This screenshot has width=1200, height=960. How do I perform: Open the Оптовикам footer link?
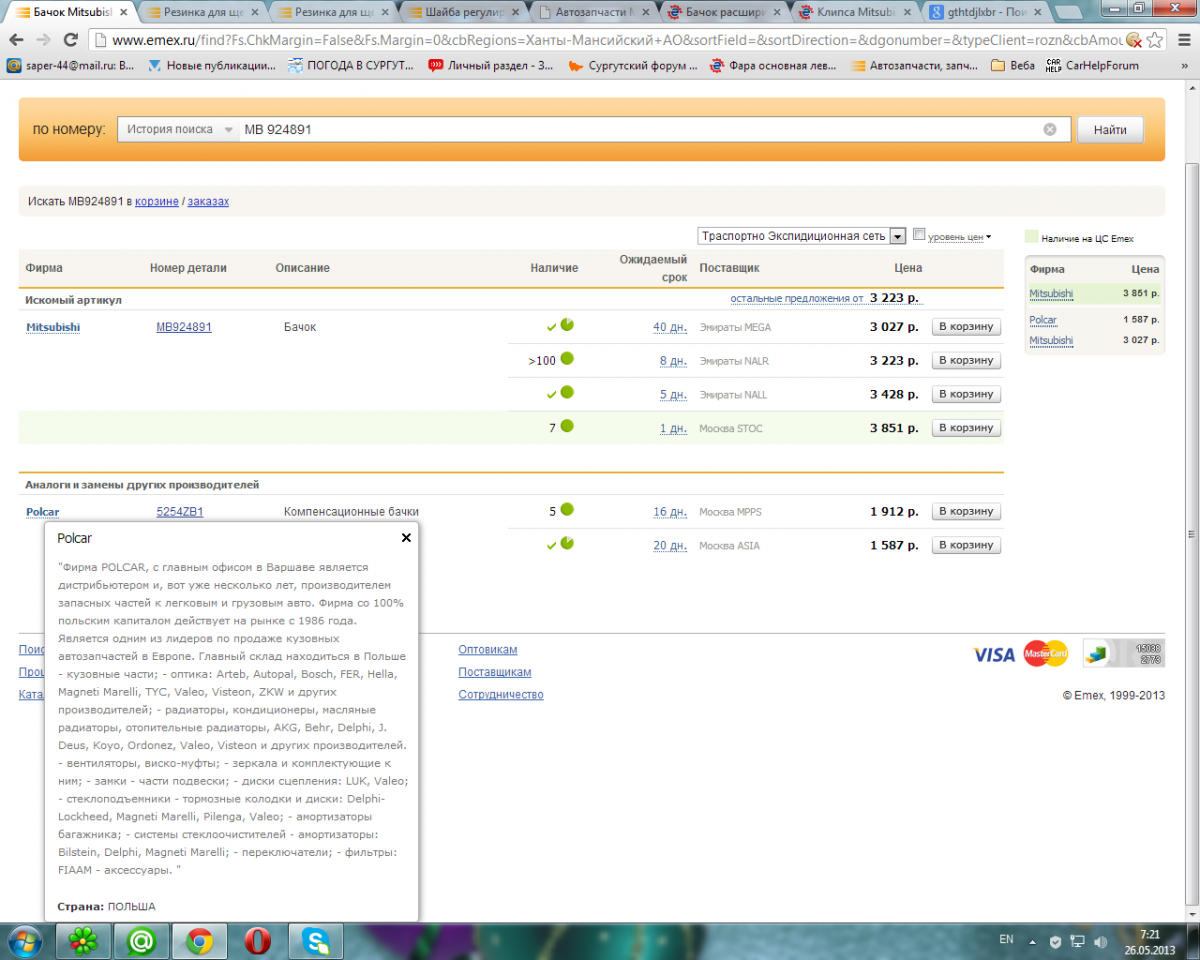coord(488,650)
